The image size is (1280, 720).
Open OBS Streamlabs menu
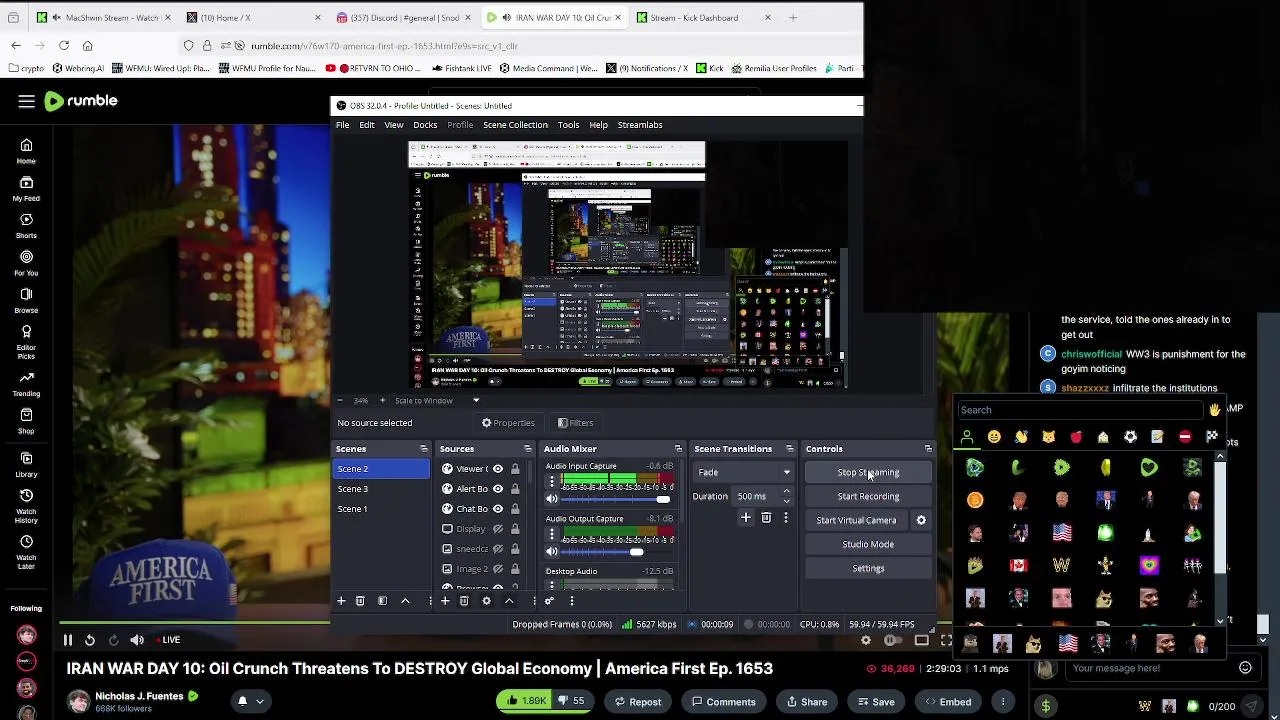[x=640, y=125]
